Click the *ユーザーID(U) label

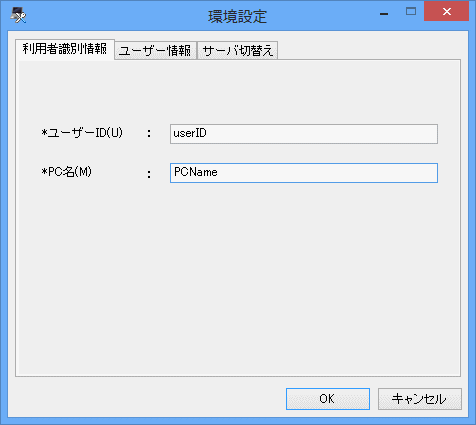click(82, 133)
